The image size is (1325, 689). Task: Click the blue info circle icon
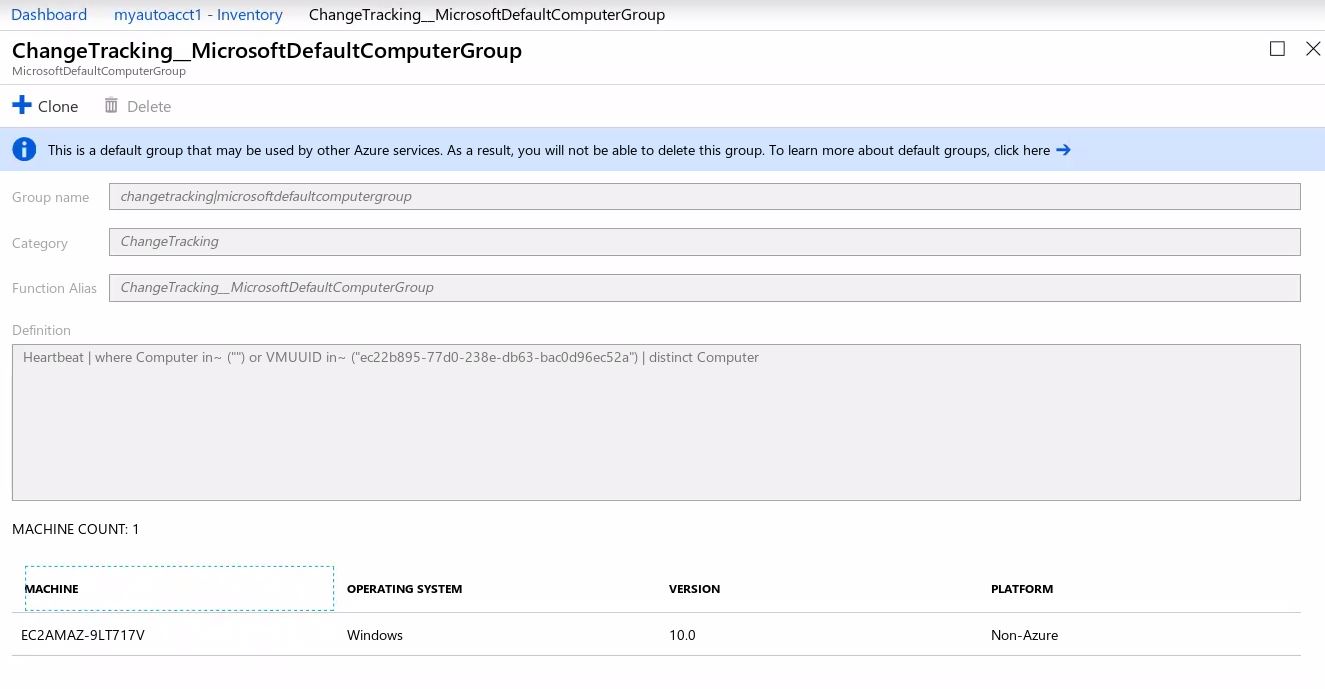pos(24,150)
